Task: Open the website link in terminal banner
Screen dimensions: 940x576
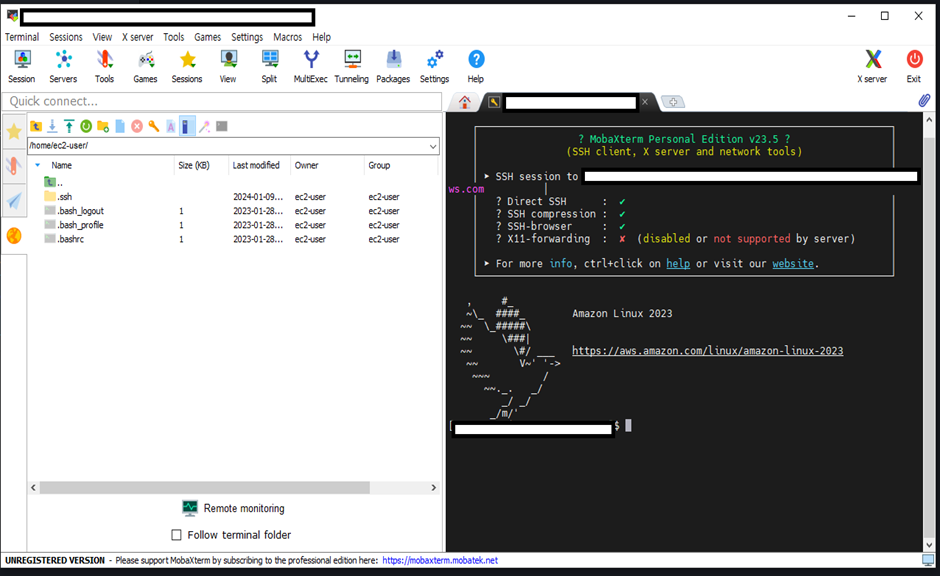Action: (x=793, y=264)
